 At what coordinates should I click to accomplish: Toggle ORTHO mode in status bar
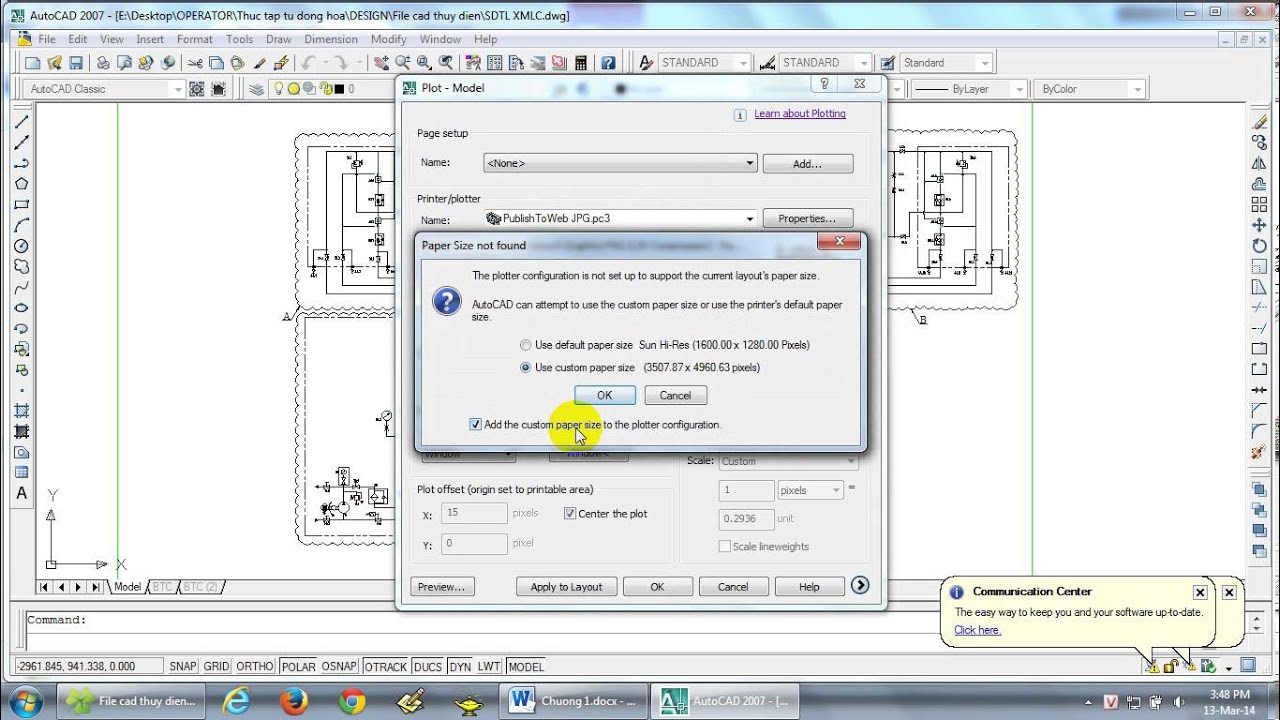click(255, 666)
